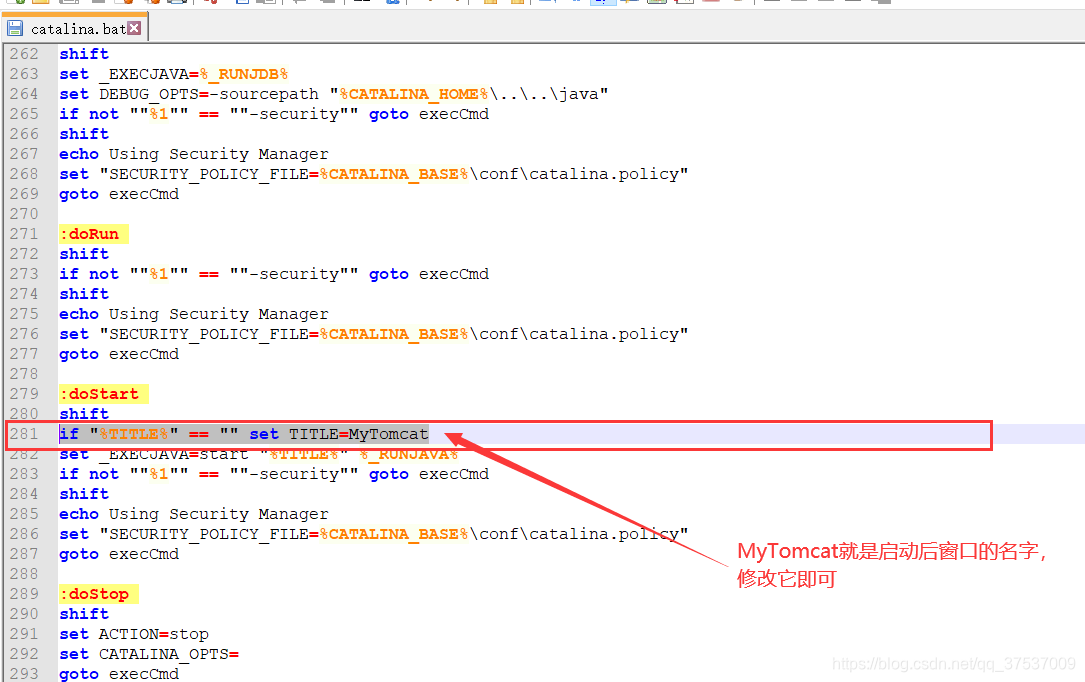Click 'goto execCmd' on line 293
The height and width of the screenshot is (682, 1085).
pyautogui.click(x=119, y=674)
